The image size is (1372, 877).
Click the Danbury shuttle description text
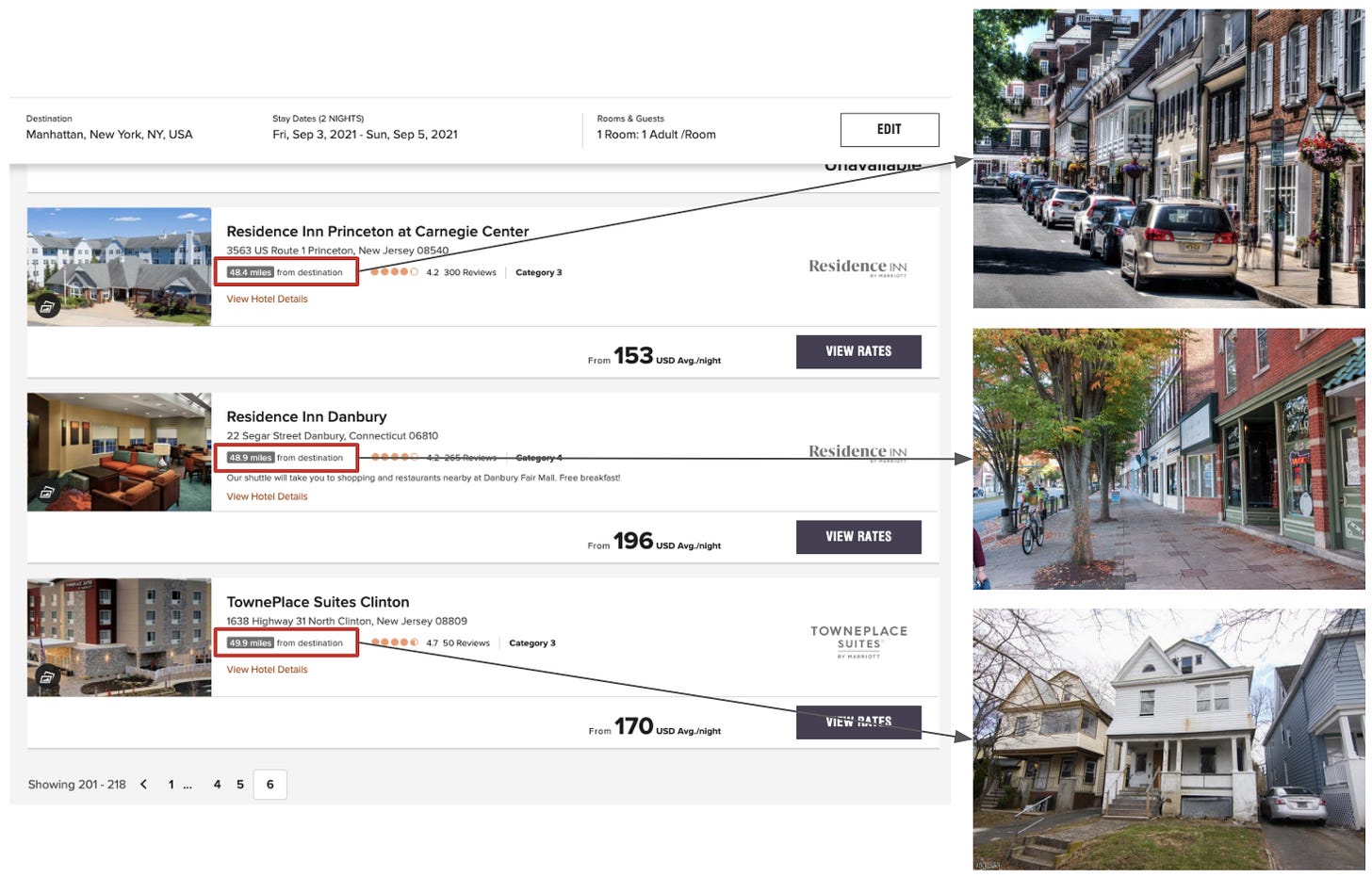pos(423,479)
